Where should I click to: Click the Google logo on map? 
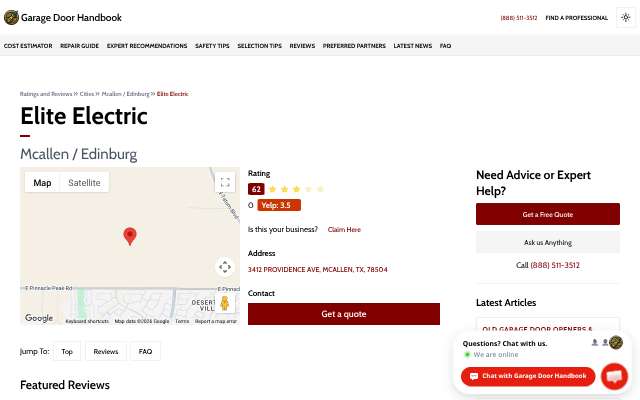tap(39, 318)
